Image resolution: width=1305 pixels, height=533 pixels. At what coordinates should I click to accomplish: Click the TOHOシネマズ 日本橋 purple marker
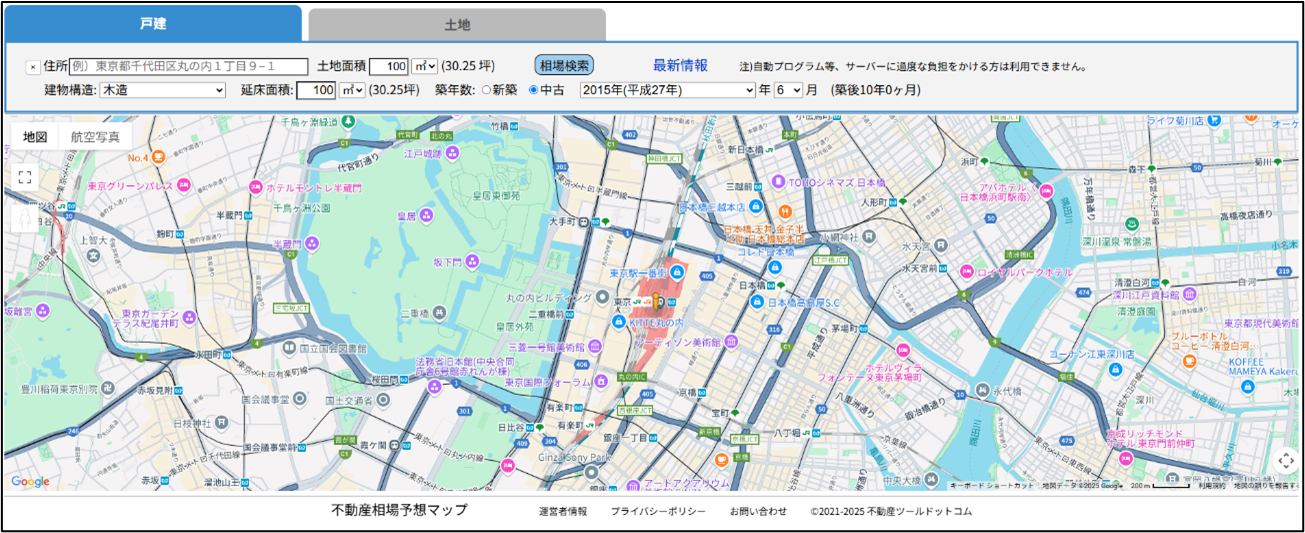[777, 183]
